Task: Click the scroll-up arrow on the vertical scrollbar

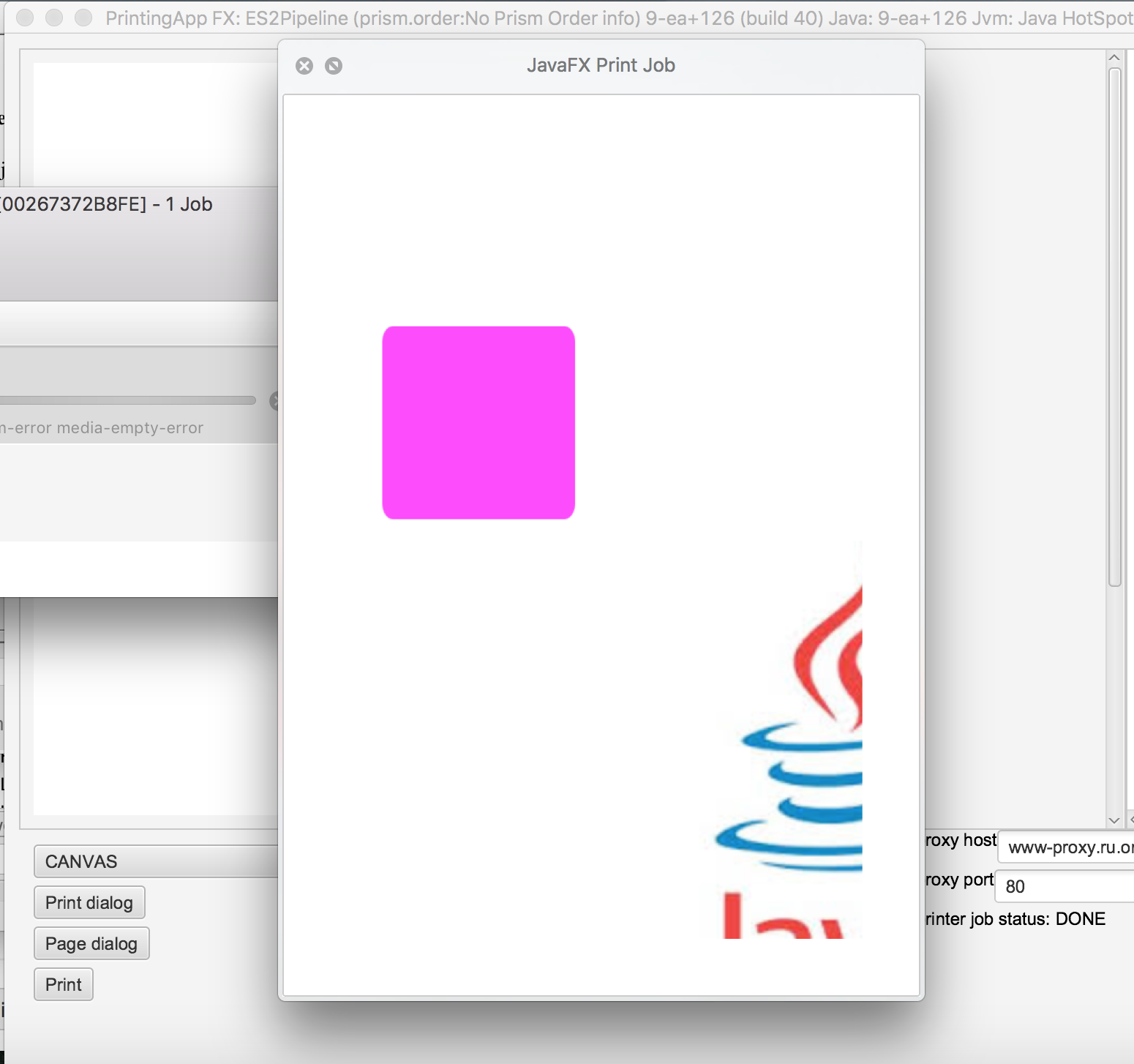Action: click(x=1114, y=58)
